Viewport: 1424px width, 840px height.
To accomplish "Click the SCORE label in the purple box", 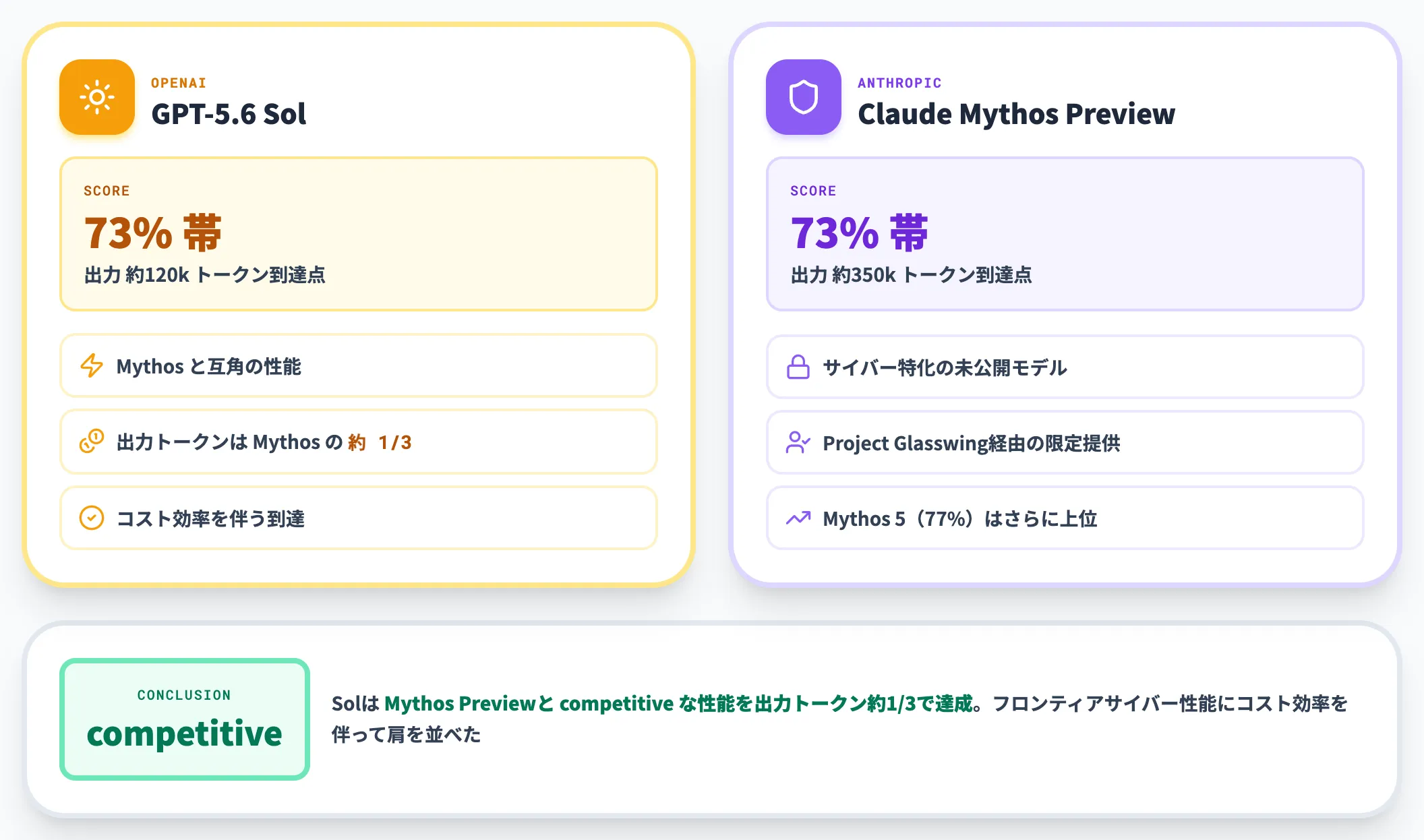I will pos(813,191).
